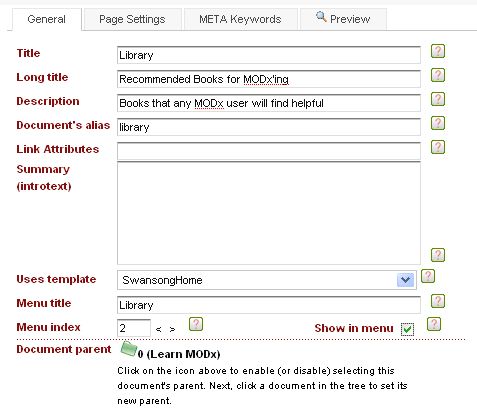Click the help icon beside Uses template
This screenshot has height=418, width=477.
coord(428,276)
